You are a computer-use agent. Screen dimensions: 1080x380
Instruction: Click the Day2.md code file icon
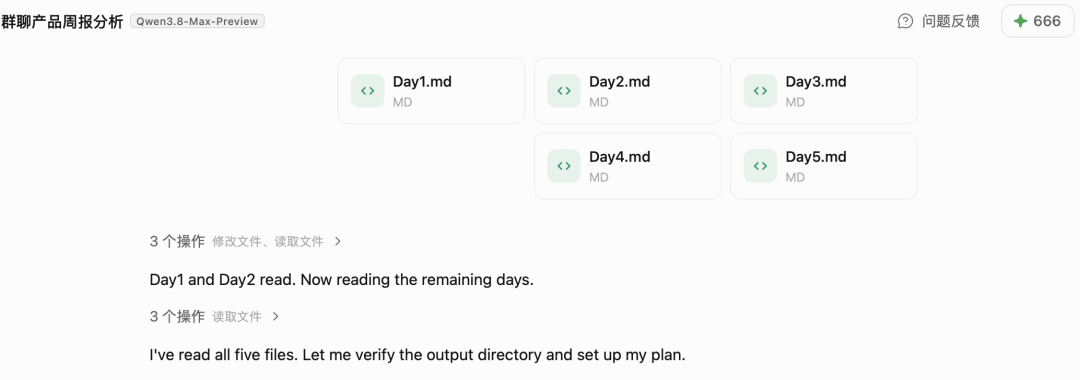pos(564,91)
